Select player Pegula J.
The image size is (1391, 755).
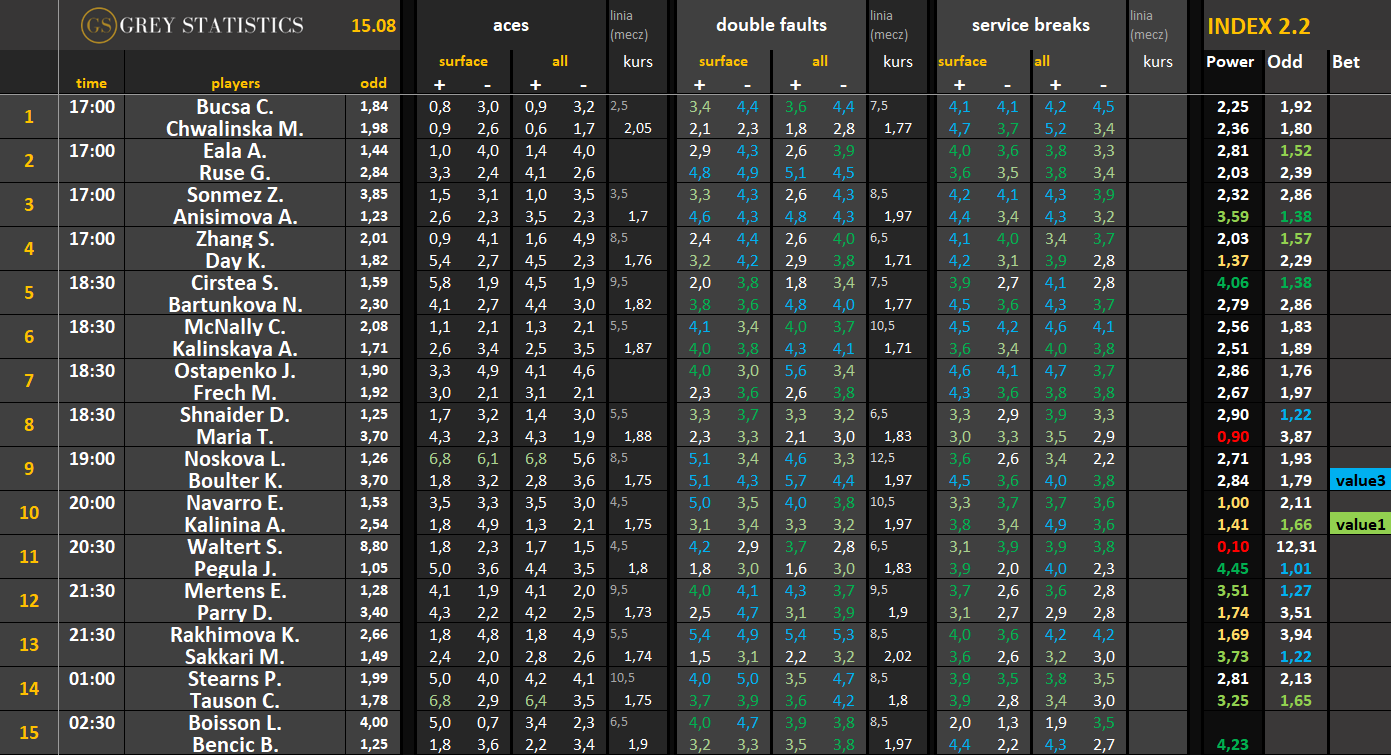coord(235,569)
